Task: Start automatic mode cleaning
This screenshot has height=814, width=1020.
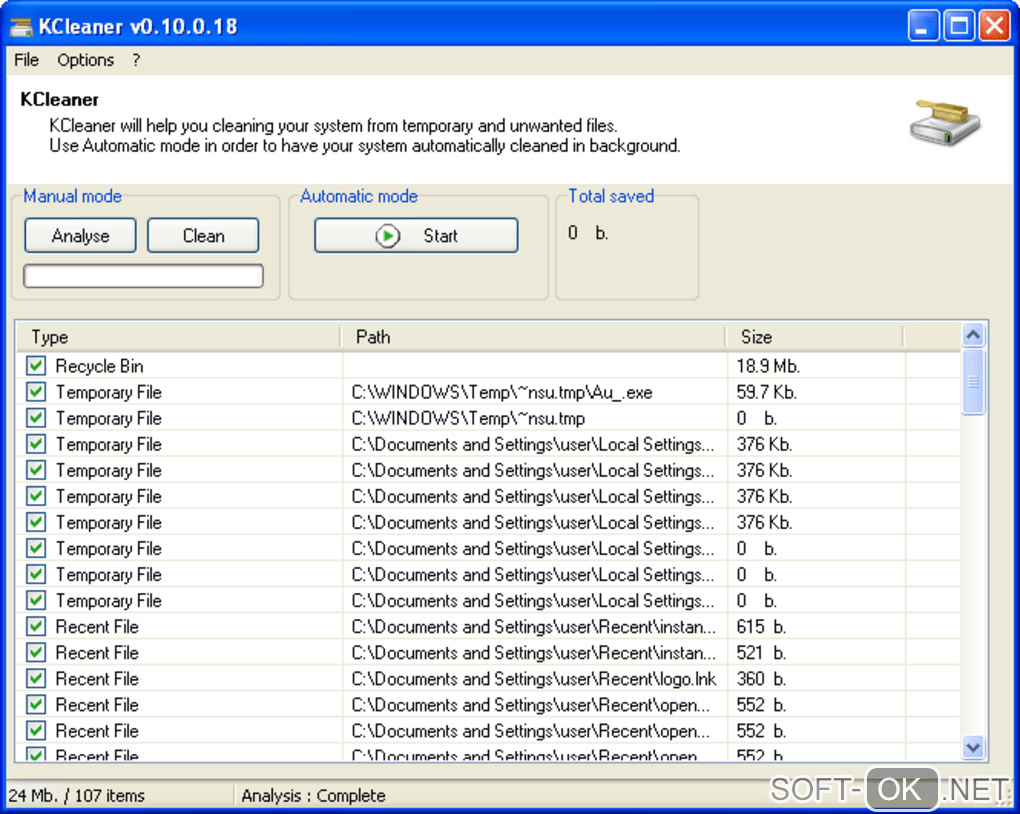Action: coord(416,236)
